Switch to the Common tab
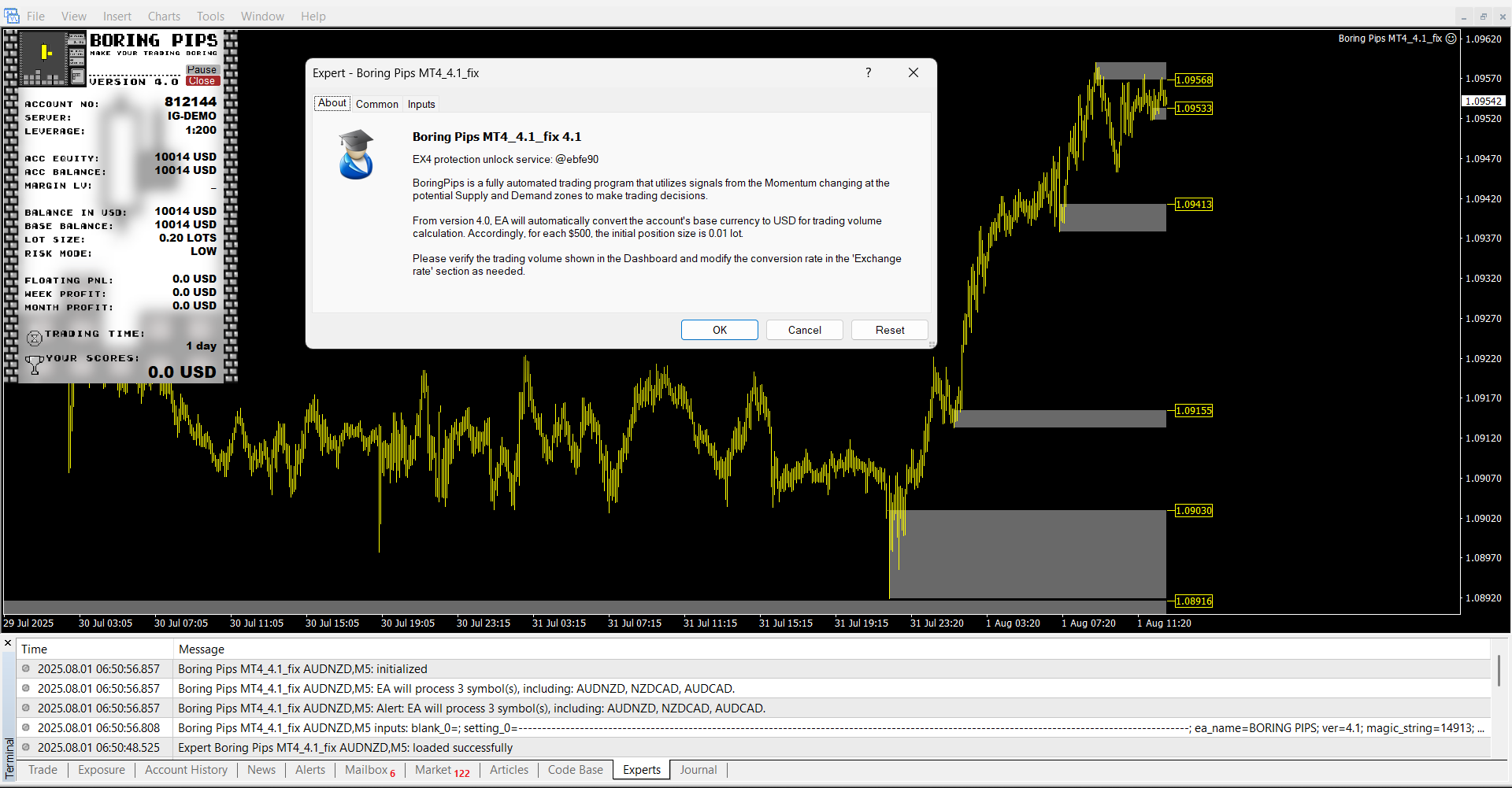Viewport: 1512px width, 788px height. point(376,104)
